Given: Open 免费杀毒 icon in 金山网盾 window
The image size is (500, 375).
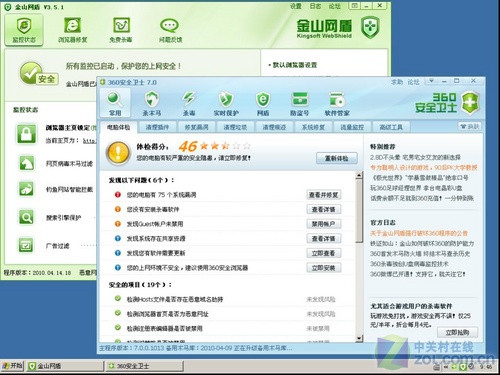Looking at the screenshot, I should point(121,30).
